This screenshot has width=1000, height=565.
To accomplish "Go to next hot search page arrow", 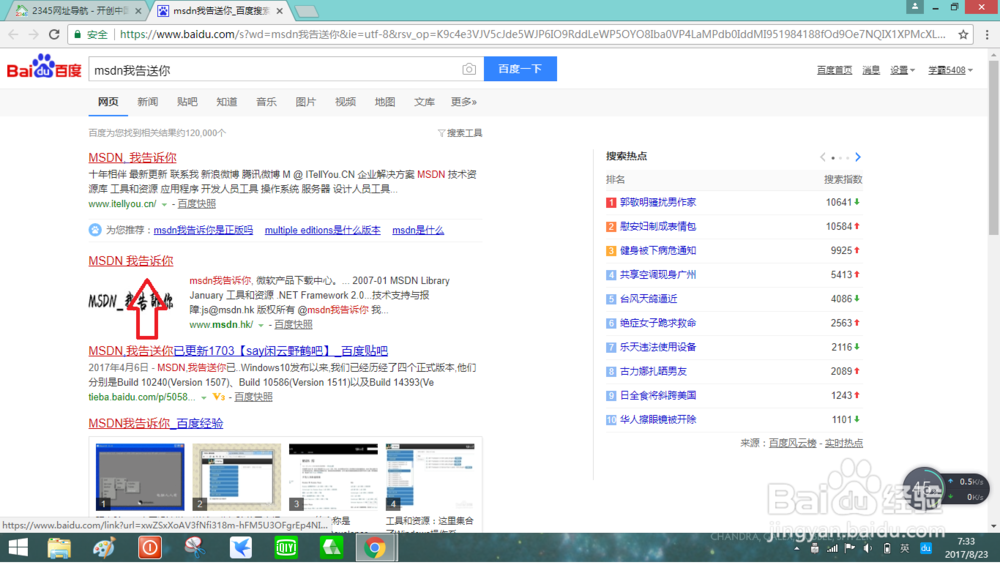I will coord(858,157).
